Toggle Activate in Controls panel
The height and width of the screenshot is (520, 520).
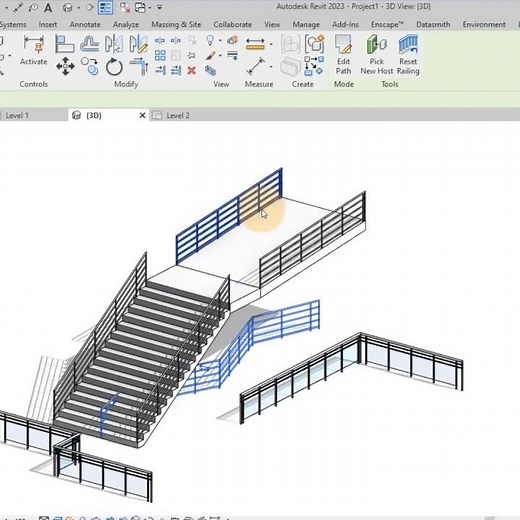(33, 50)
